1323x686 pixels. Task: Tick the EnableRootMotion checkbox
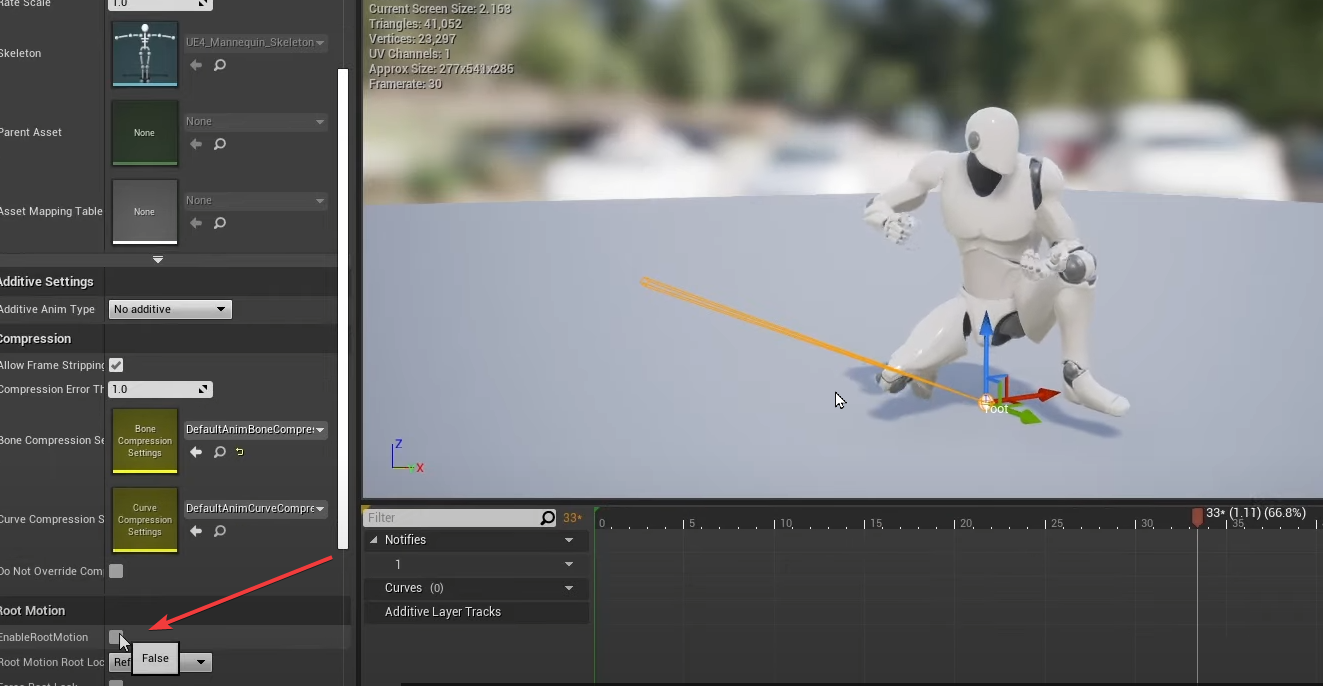[116, 637]
